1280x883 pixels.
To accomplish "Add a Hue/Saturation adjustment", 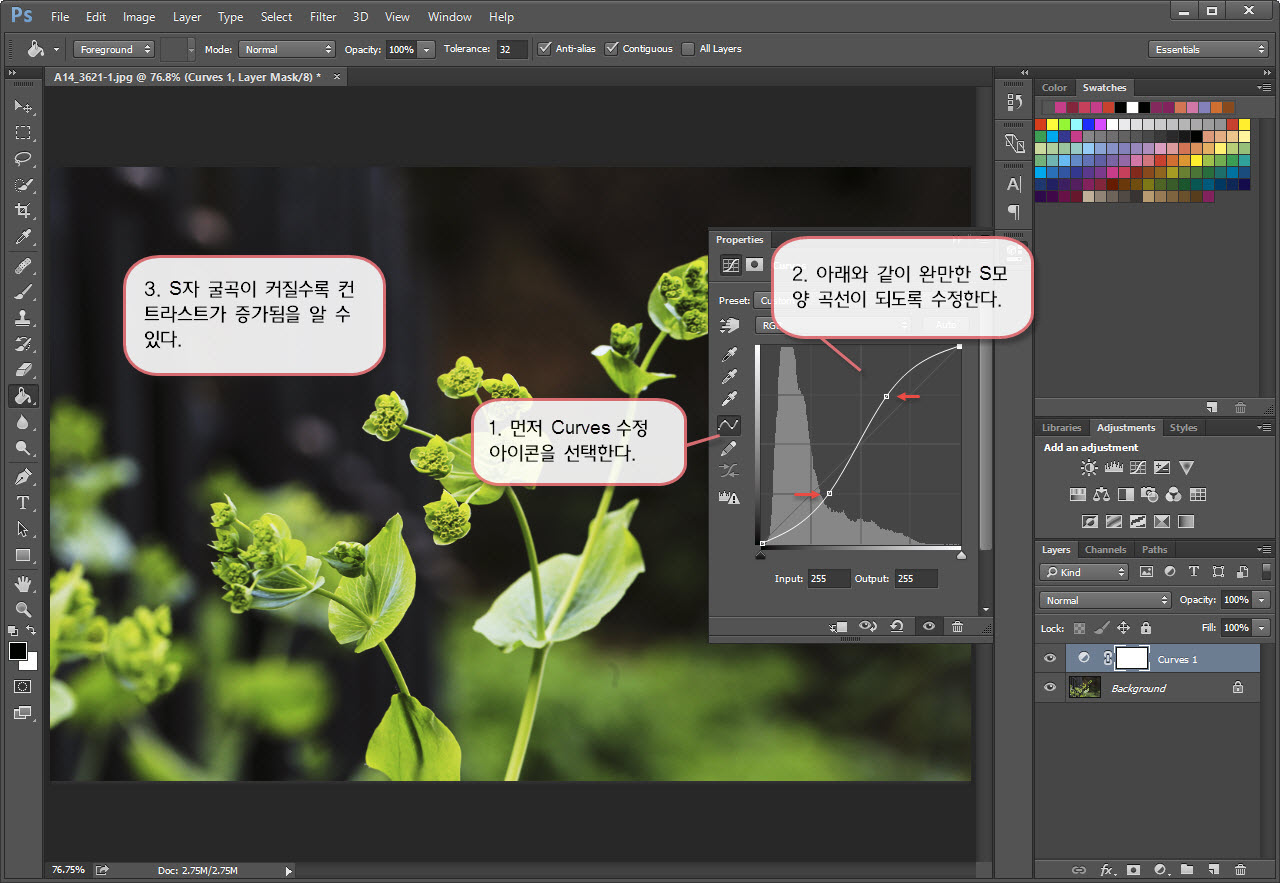I will tap(1078, 494).
